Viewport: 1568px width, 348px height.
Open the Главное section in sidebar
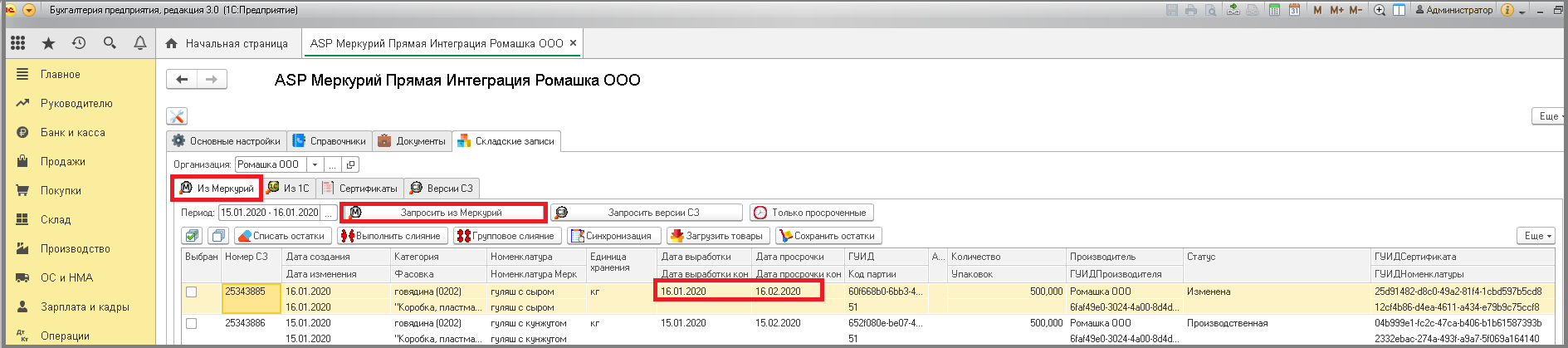(61, 74)
